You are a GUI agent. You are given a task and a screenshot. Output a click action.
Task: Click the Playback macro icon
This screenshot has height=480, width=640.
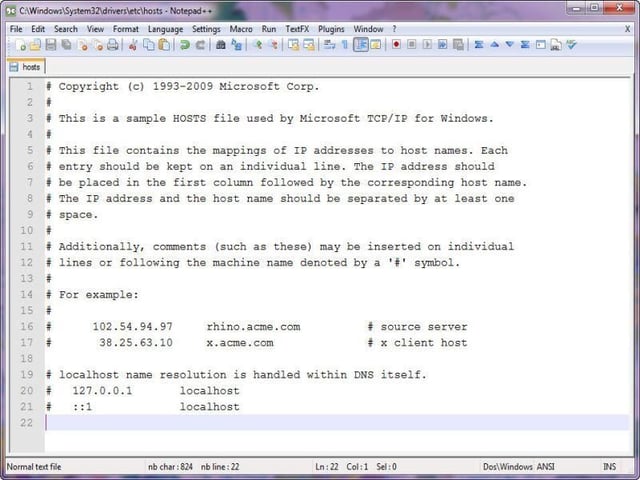coord(427,44)
